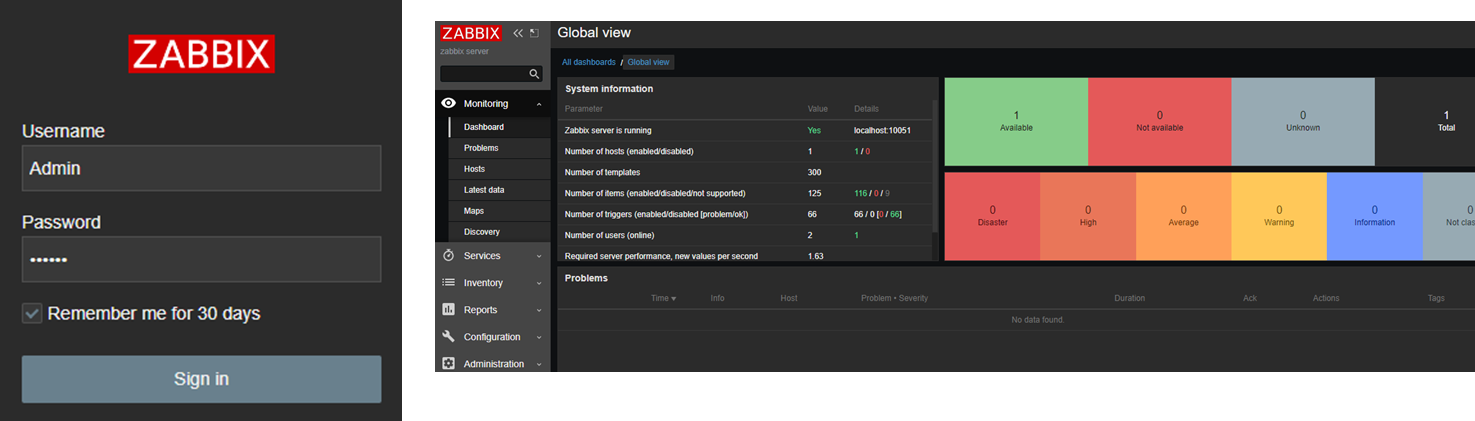This screenshot has height=421, width=1475.
Task: Focus the Username input field
Action: (201, 168)
